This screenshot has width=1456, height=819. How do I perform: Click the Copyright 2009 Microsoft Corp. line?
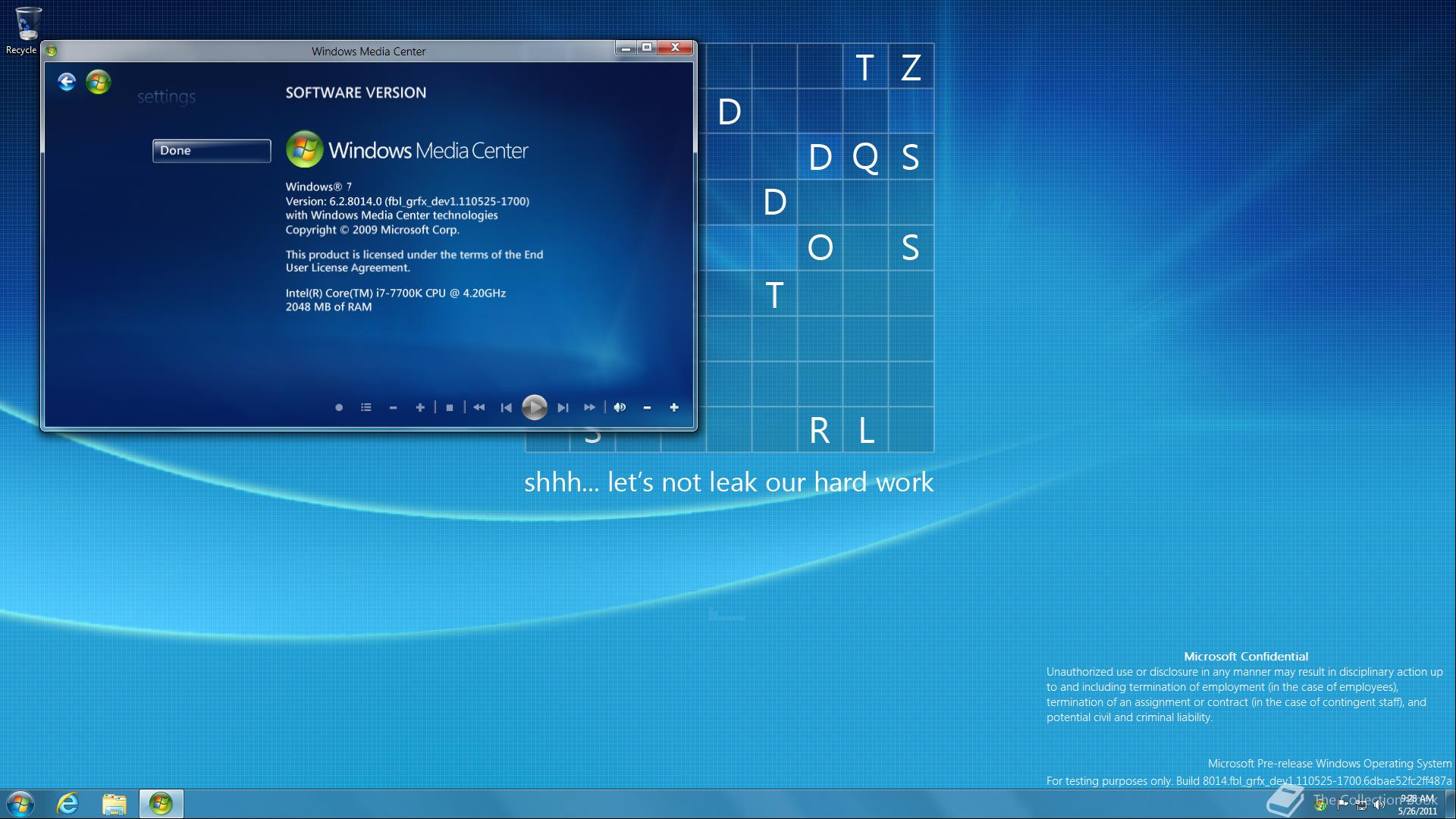[x=372, y=230]
